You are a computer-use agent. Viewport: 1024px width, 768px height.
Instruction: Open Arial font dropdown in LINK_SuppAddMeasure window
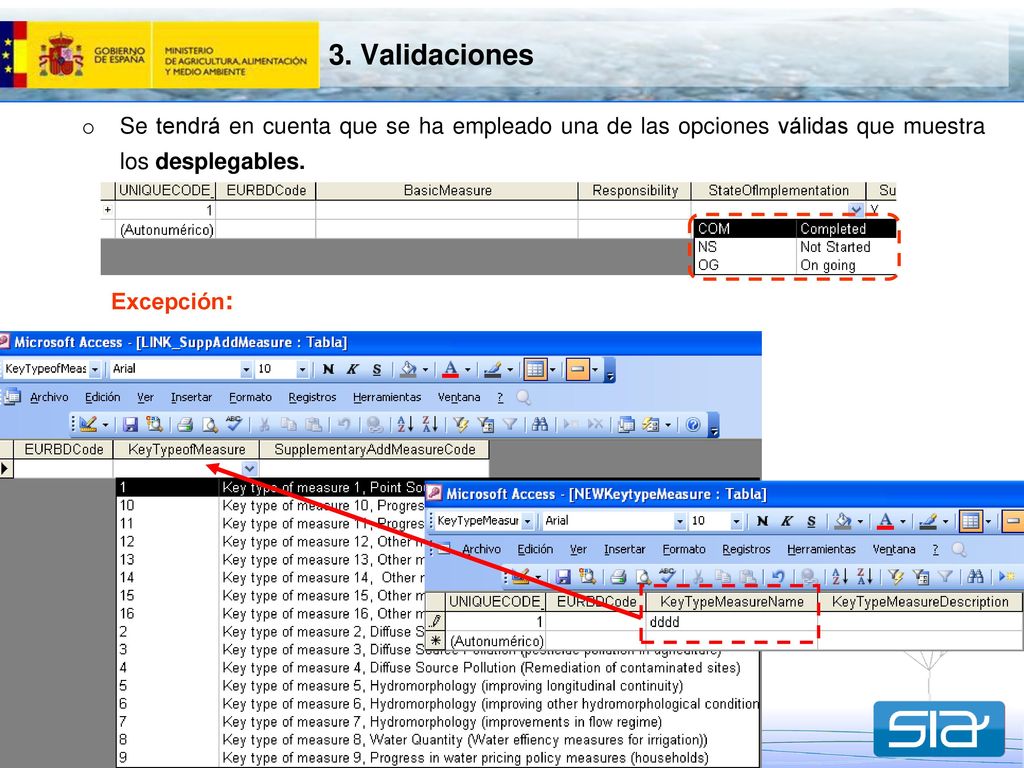246,370
